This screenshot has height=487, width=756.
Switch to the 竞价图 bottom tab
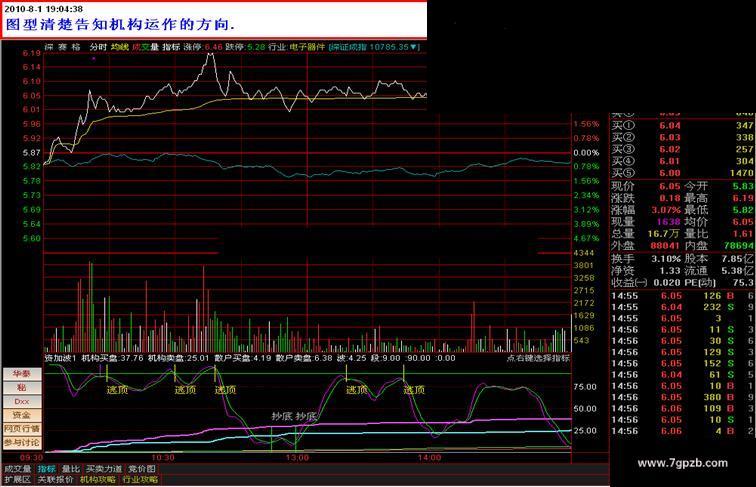pos(142,469)
